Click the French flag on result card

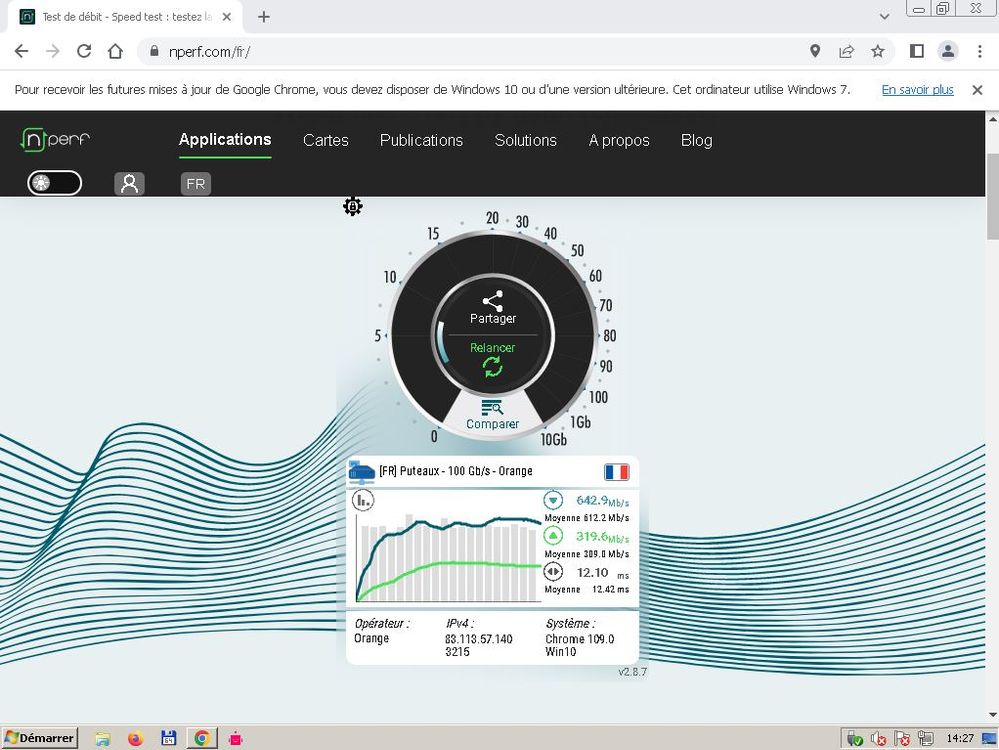pyautogui.click(x=616, y=471)
